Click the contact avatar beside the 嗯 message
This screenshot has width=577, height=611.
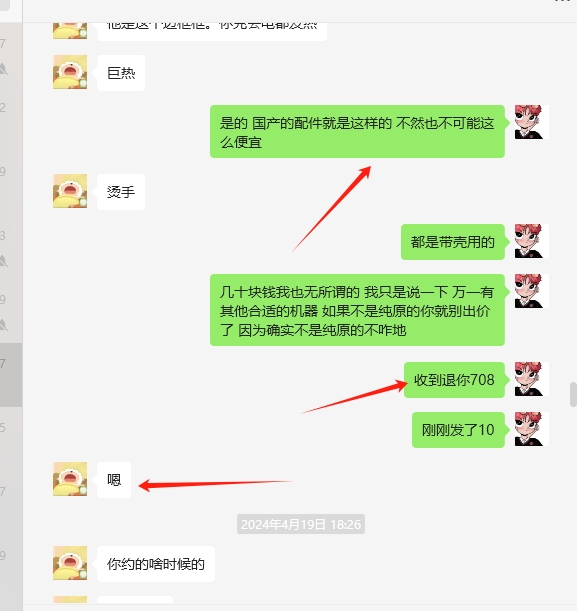[70, 479]
